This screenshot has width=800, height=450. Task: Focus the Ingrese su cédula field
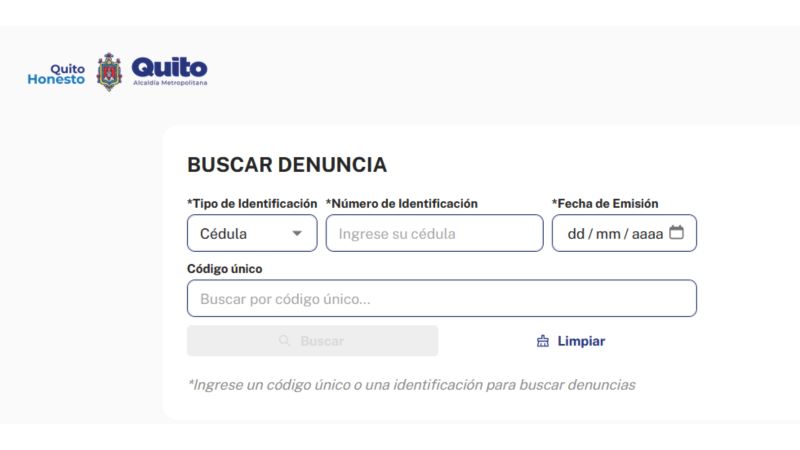coord(434,234)
